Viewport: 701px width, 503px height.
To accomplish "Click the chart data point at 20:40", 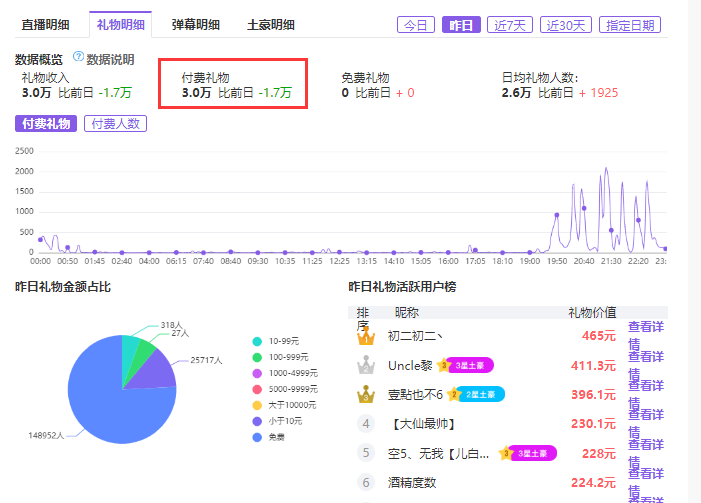I will click(x=584, y=208).
